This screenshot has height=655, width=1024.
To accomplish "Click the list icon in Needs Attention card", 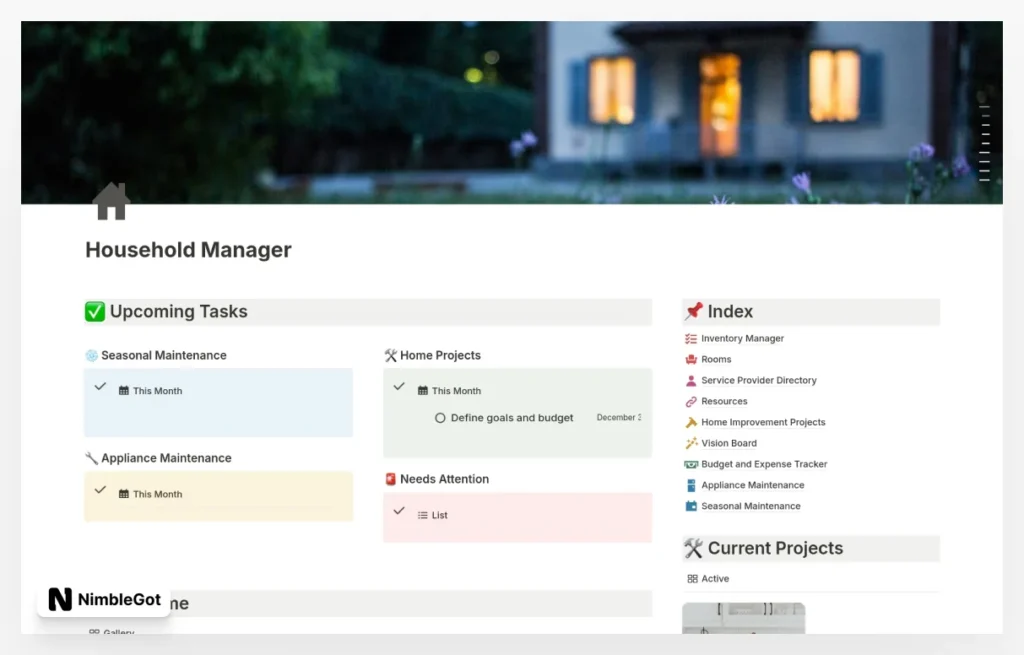I will (x=423, y=515).
